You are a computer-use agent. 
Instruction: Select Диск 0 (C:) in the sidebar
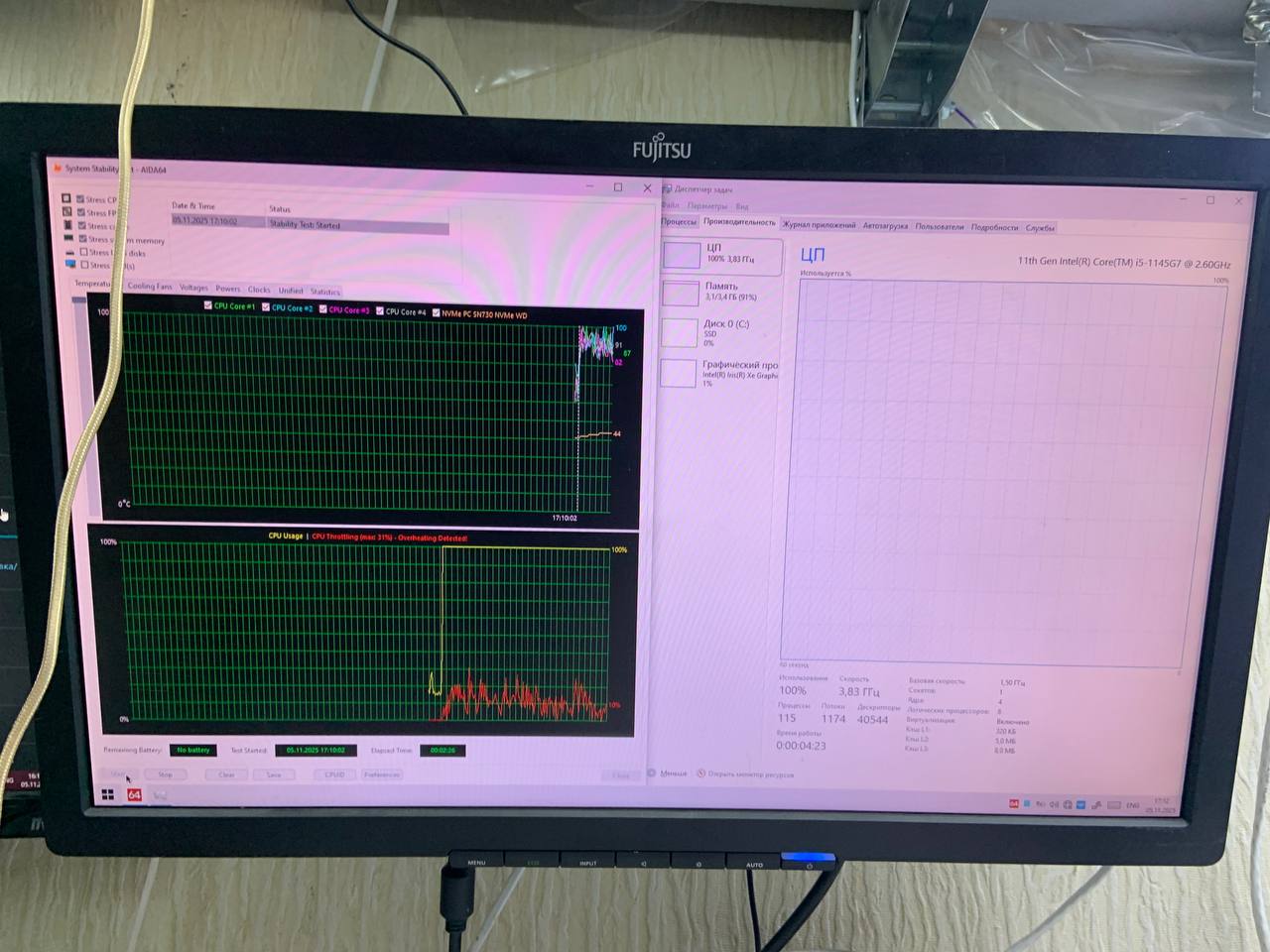tap(681, 332)
